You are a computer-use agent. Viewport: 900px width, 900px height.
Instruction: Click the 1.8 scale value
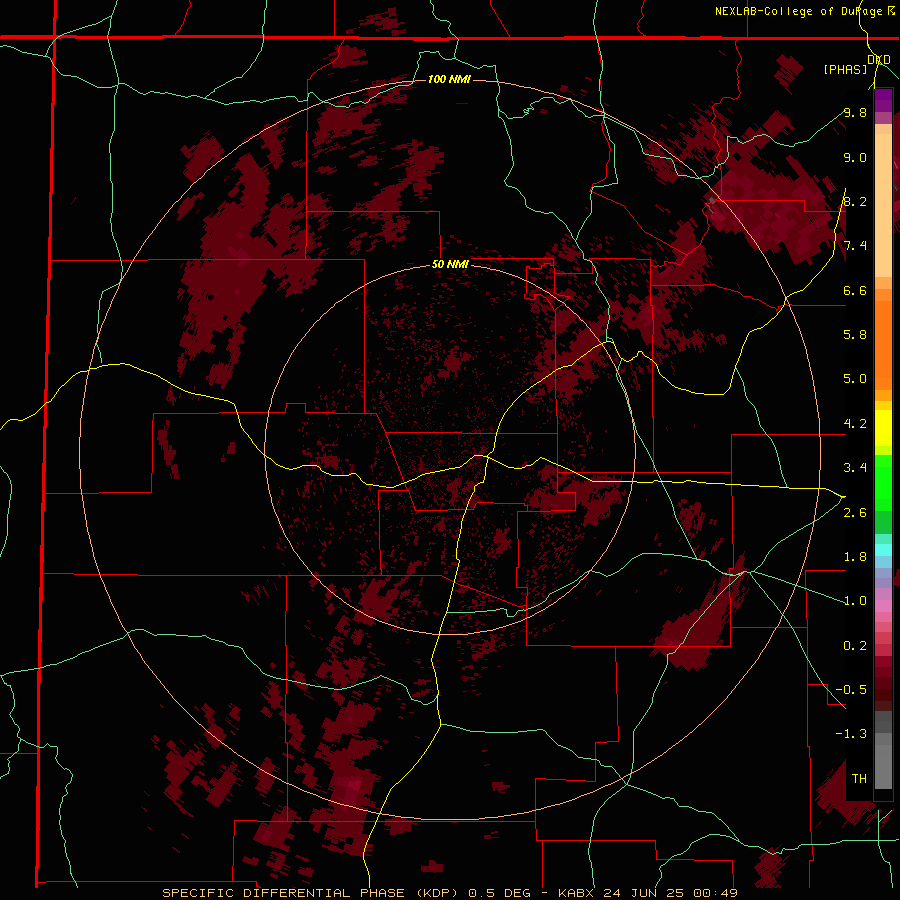pos(855,557)
